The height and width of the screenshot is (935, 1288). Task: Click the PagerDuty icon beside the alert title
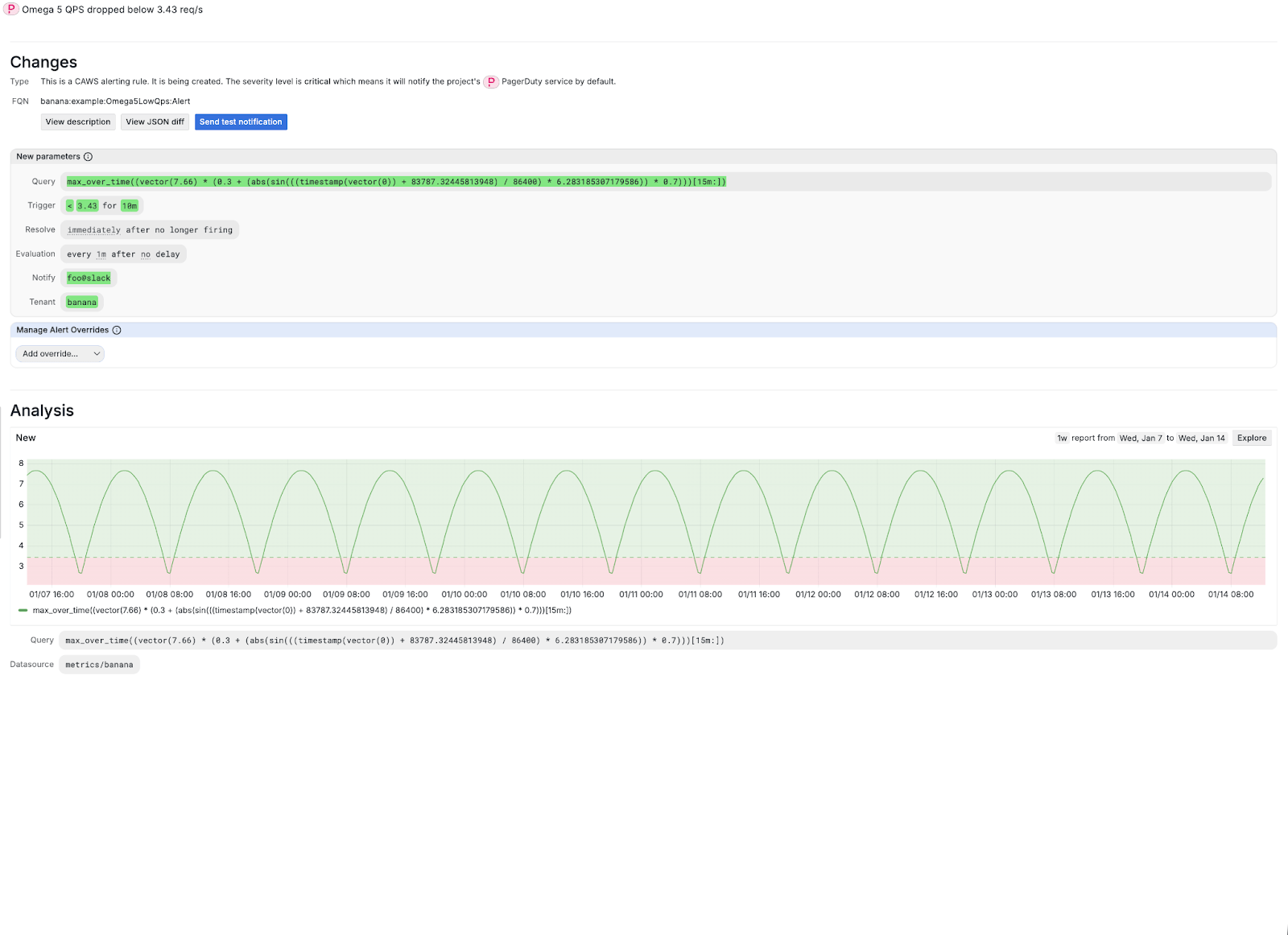click(11, 10)
